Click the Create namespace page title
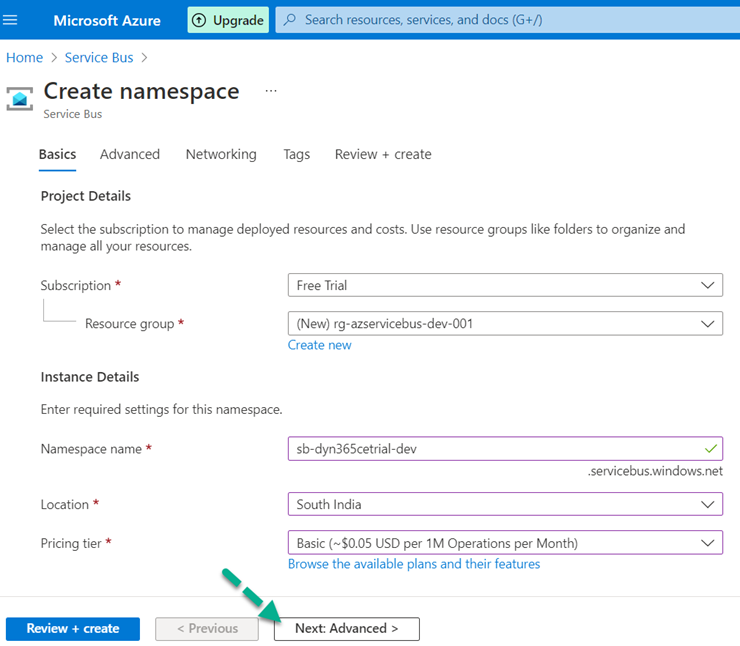Screen dimensions: 740x646 tap(141, 91)
